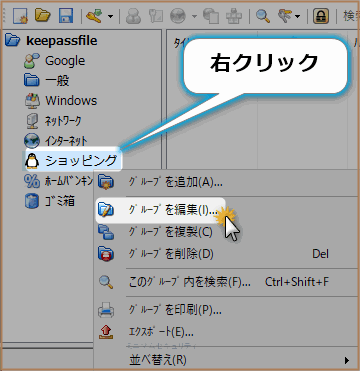Viewport: 360px width, 371px height.
Task: Open the Open URL dropdown arrow
Action: pyautogui.click(x=194, y=16)
